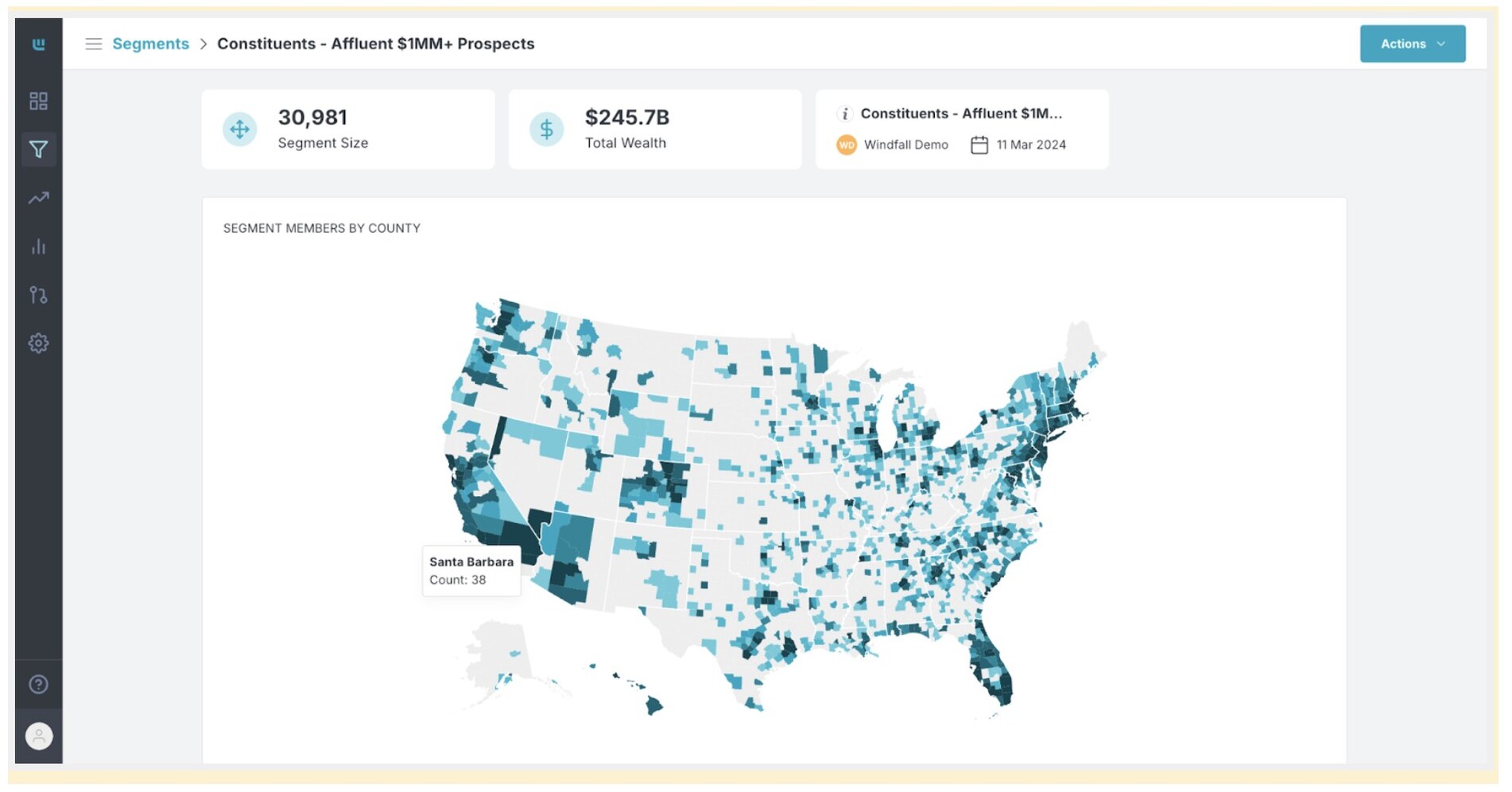Viewport: 1512px width, 792px height.
Task: Open the settings gear icon in the sidebar
Action: pyautogui.click(x=38, y=344)
